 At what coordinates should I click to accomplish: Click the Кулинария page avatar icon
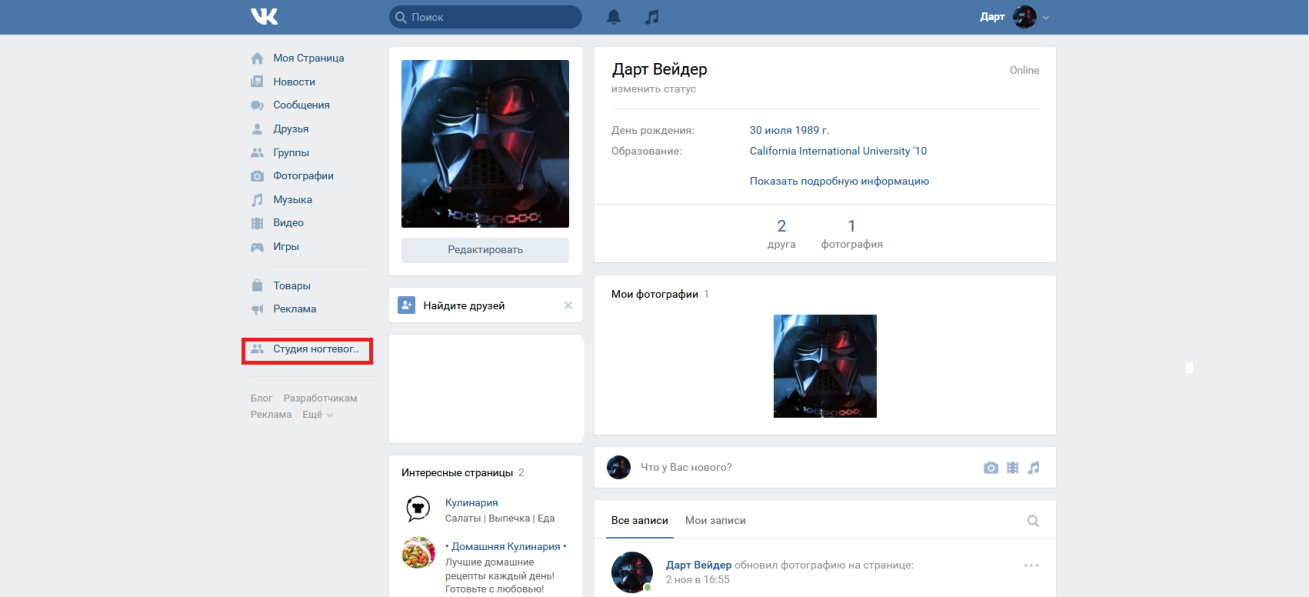[x=417, y=509]
